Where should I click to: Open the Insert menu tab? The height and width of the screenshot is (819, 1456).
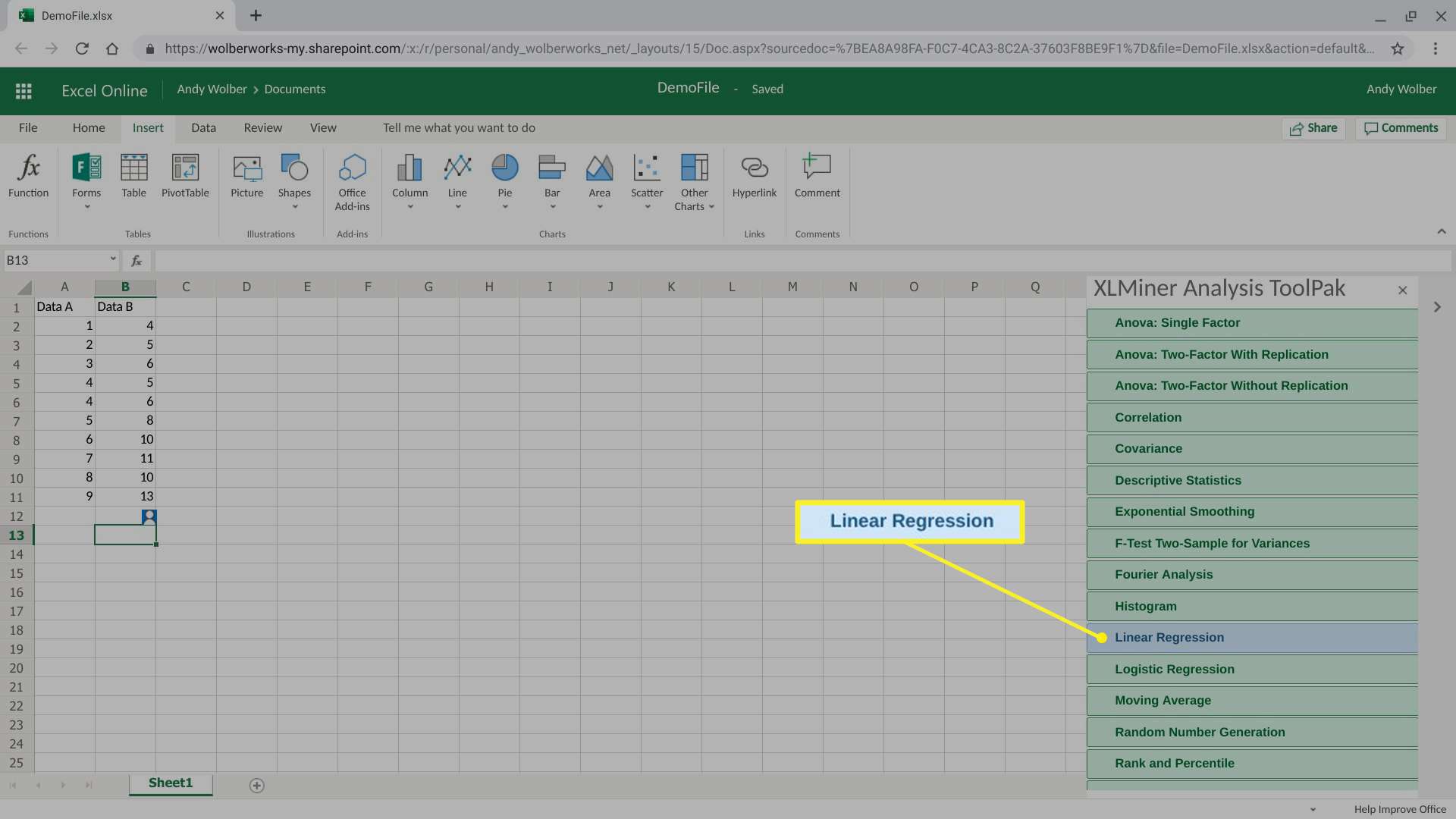[x=148, y=127]
